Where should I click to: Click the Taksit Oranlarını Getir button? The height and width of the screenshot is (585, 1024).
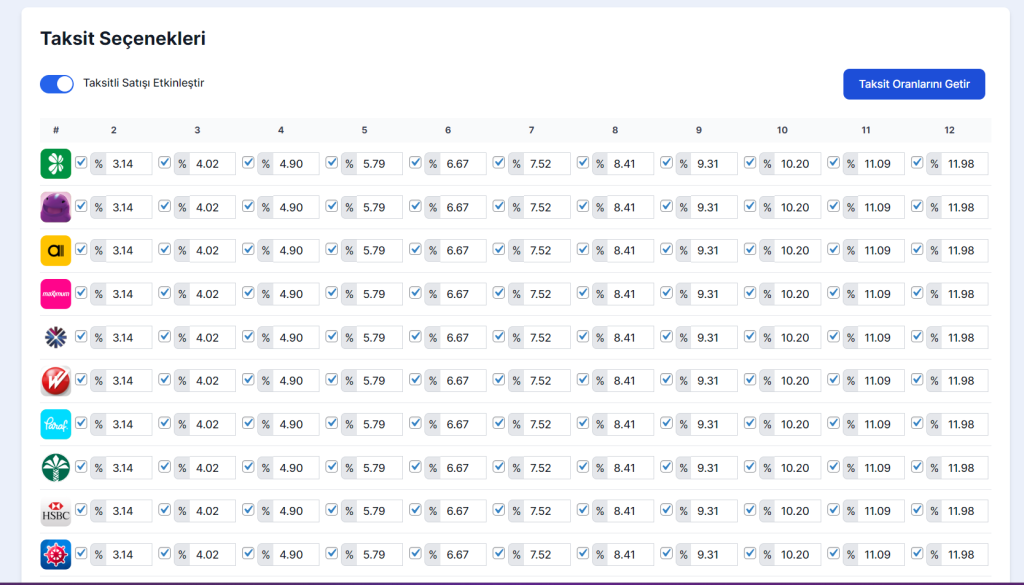coord(914,84)
